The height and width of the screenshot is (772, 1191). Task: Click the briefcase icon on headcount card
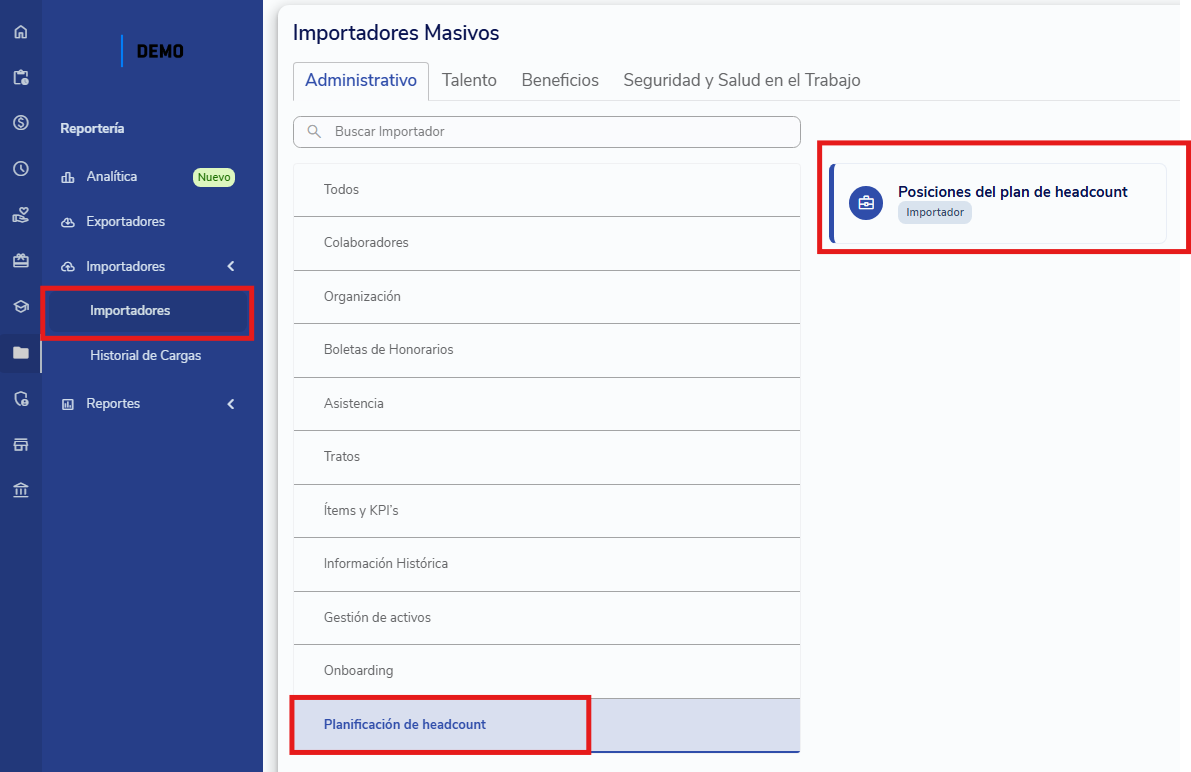point(866,203)
